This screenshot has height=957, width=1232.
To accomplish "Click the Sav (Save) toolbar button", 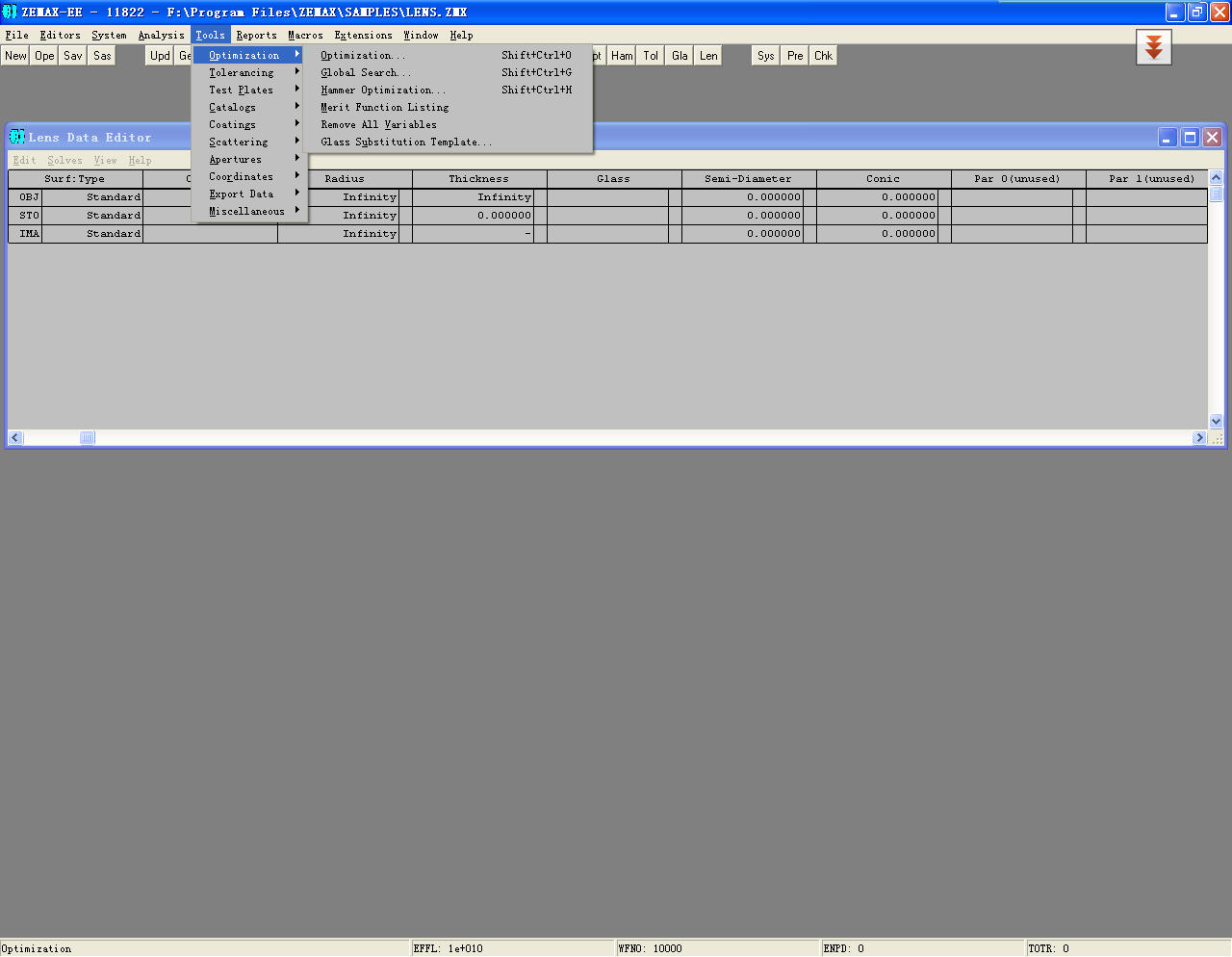I will click(x=73, y=56).
